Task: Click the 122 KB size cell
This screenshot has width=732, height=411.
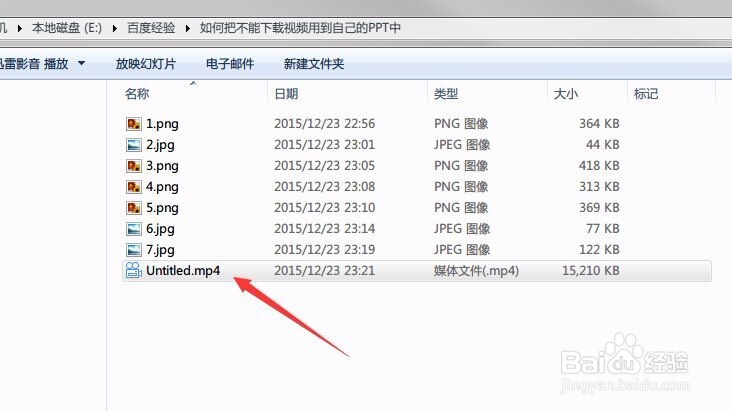Action: pyautogui.click(x=599, y=250)
